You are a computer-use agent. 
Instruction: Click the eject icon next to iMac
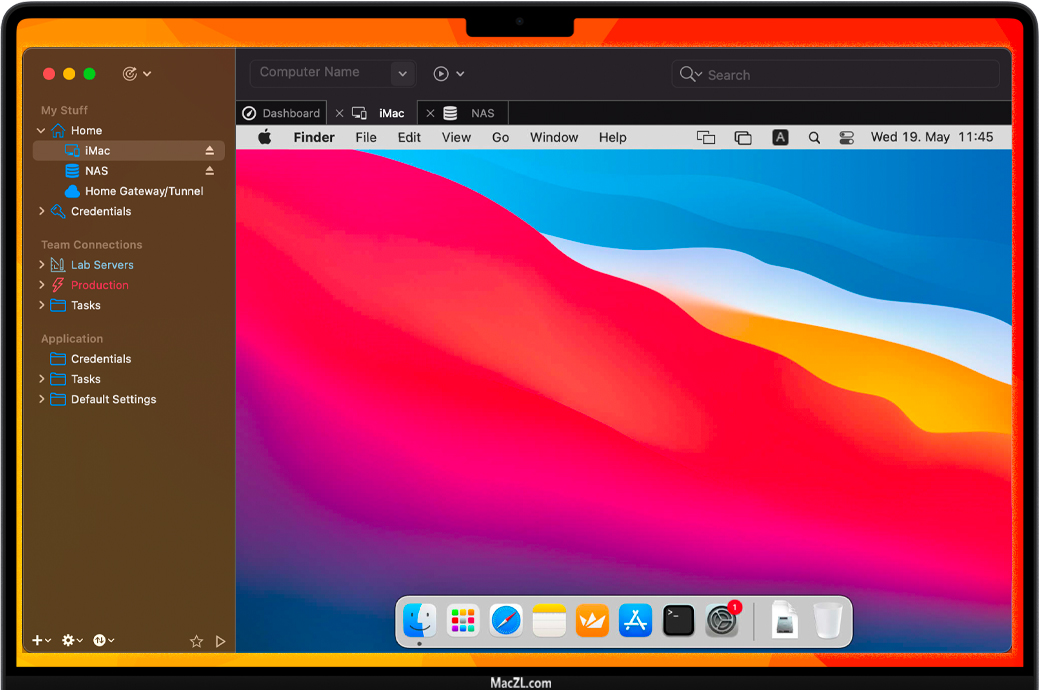click(210, 151)
